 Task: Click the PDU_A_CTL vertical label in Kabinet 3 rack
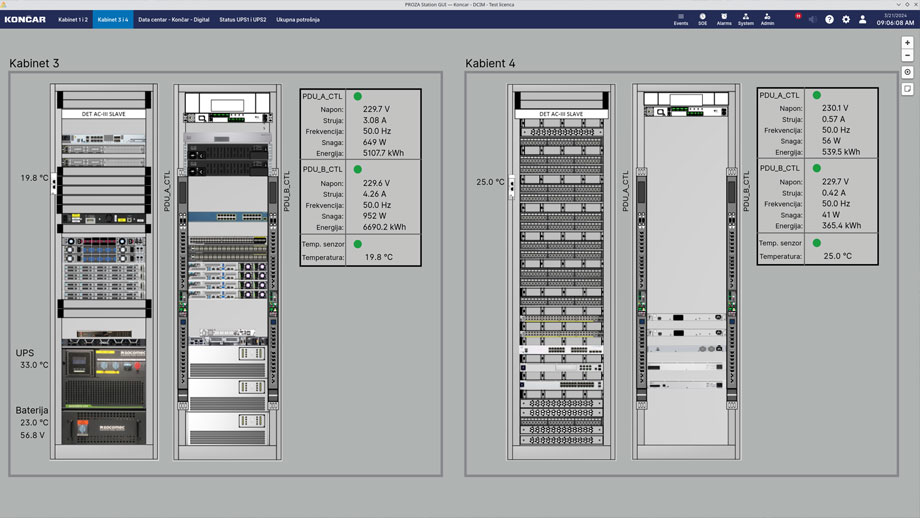click(167, 191)
